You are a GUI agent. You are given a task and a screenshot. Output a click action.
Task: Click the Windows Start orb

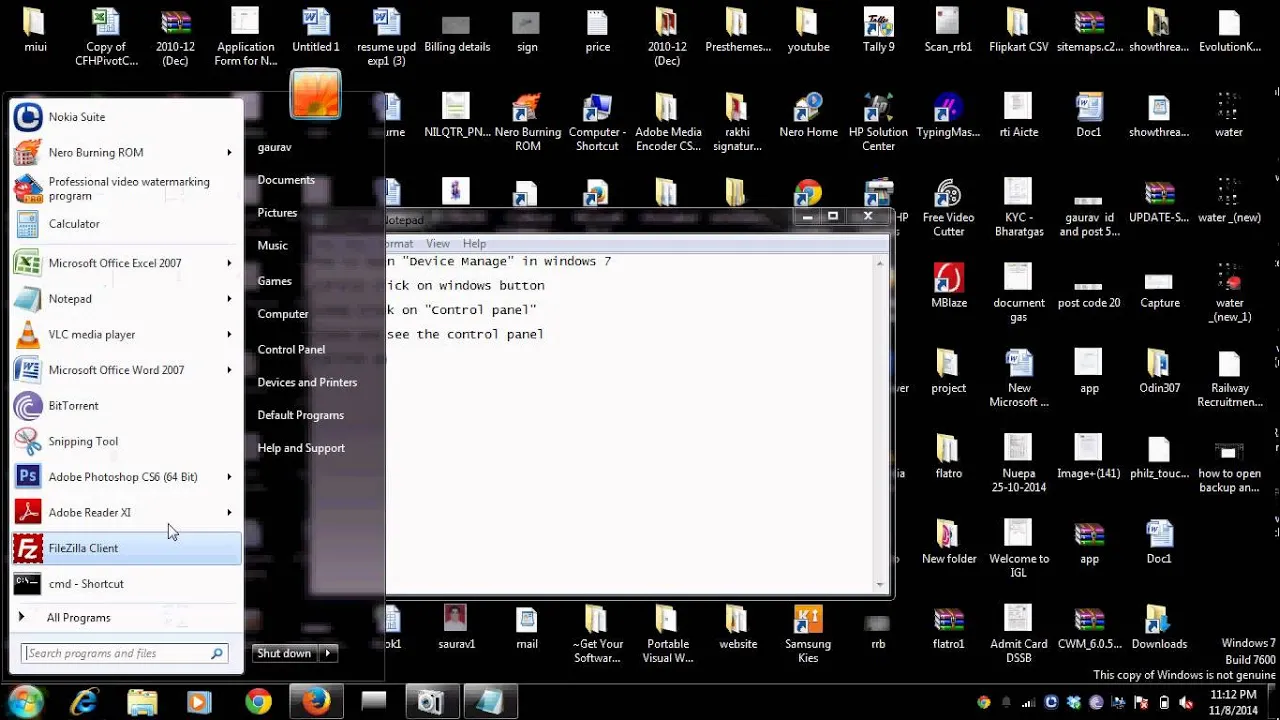(25, 701)
